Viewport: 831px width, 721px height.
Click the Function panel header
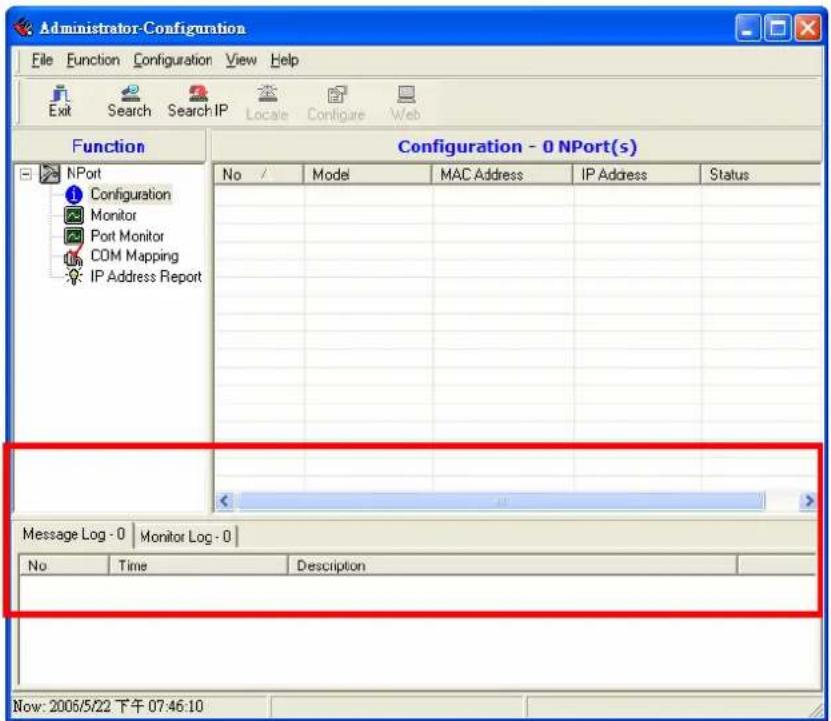109,146
